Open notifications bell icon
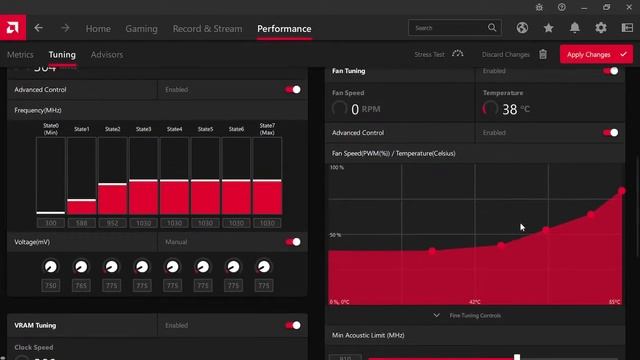 [575, 28]
